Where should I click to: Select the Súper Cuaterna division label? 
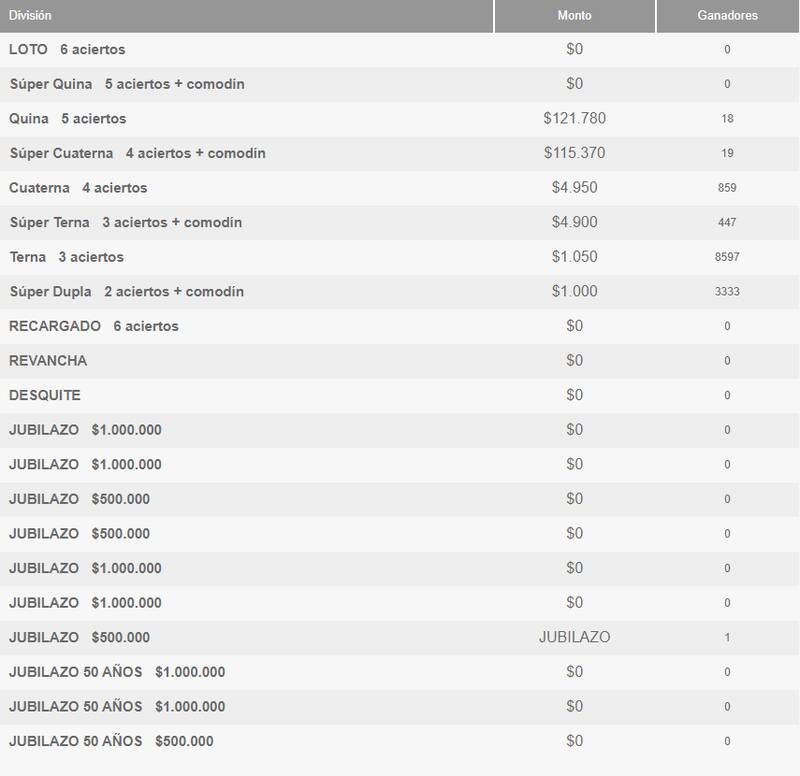click(x=136, y=153)
